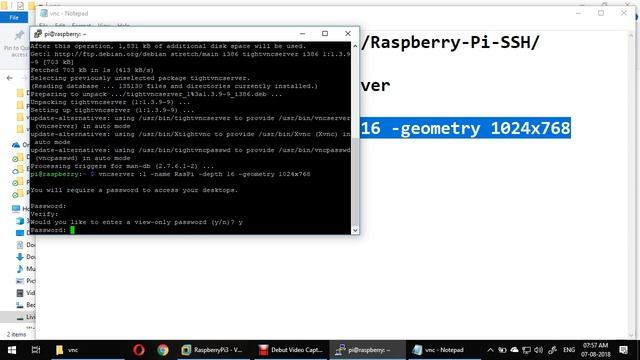Open the volume tray icon

click(x=539, y=350)
